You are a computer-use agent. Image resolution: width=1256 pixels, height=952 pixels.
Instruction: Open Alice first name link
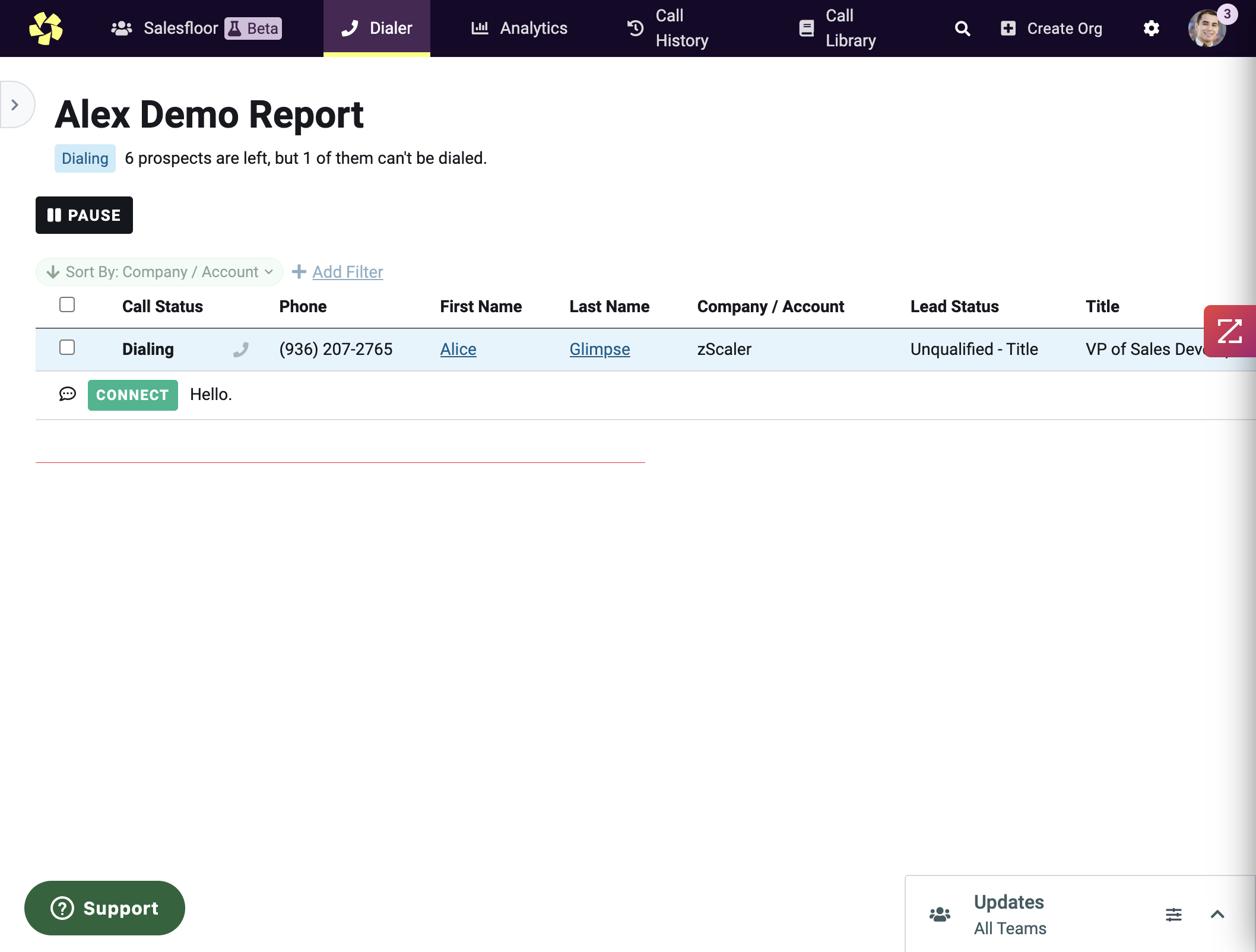(x=458, y=349)
